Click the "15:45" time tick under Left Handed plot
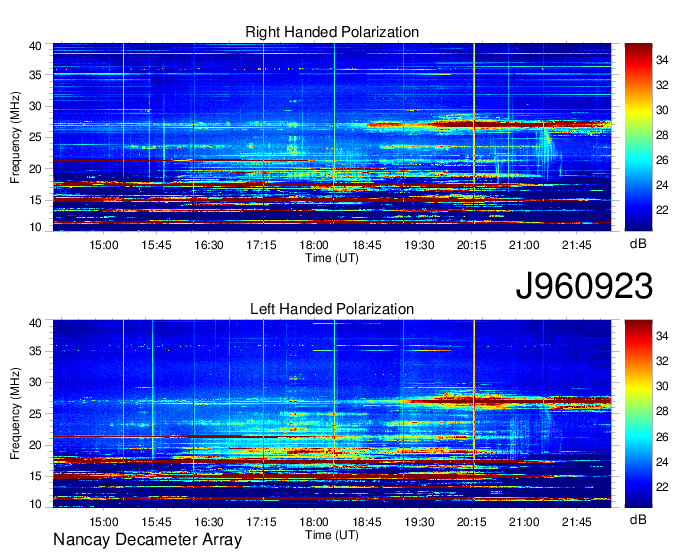Screen dimensions: 680x552 [156, 522]
